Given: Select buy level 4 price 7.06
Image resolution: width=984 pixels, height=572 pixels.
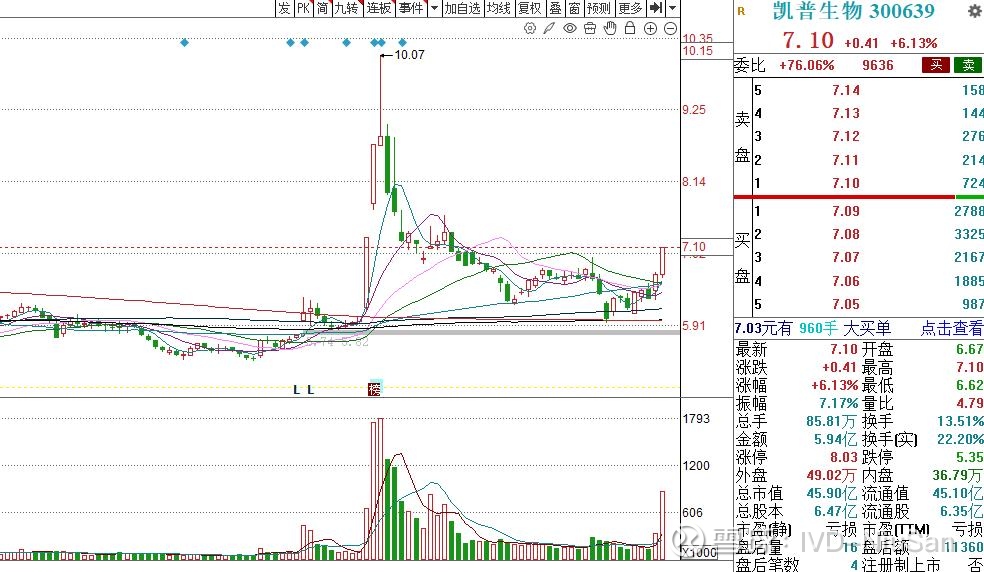Looking at the screenshot, I should tap(845, 281).
